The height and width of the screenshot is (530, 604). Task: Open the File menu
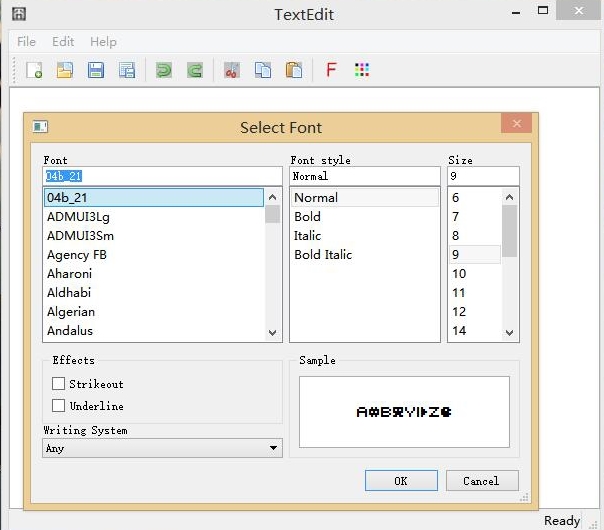click(26, 42)
